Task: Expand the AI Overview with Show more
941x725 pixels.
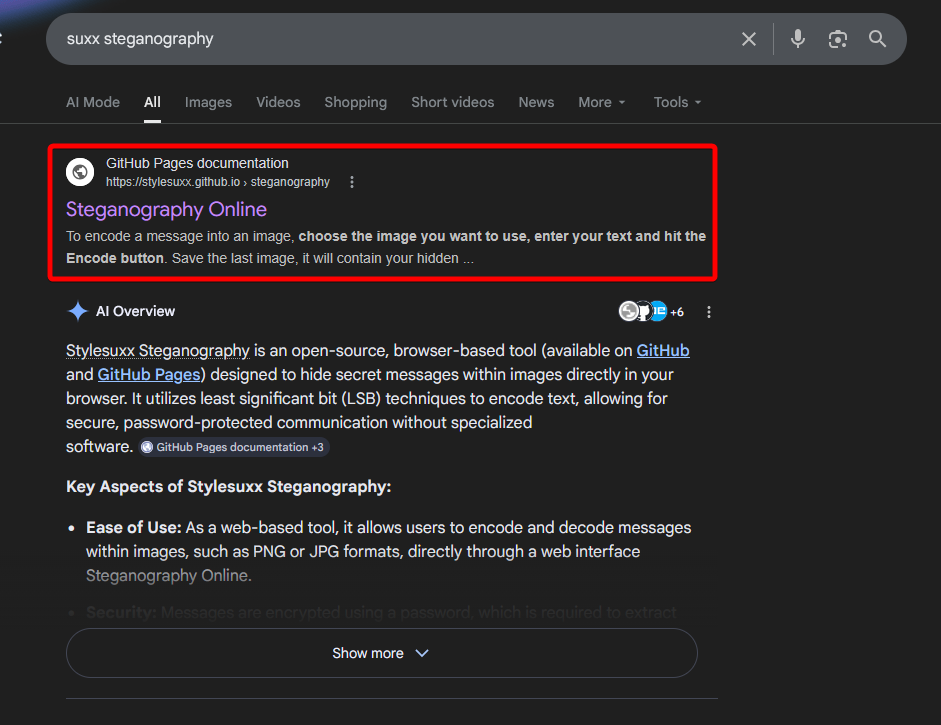Action: 382,653
